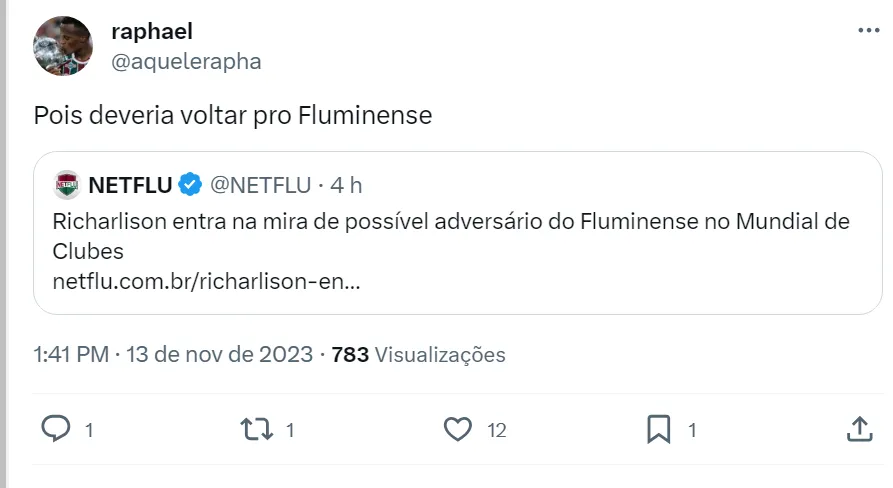Click the like count number 12
The width and height of the screenshot is (893, 488).
click(x=496, y=430)
